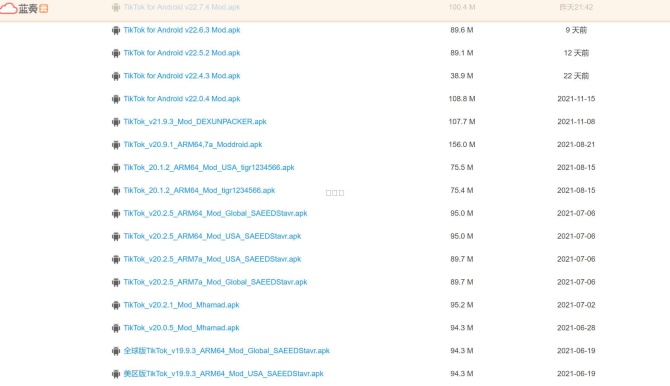The image size is (670, 386).
Task: Open TikTok_20.1.2_ARM64_Mod_USA_tigr1234566.apk link
Action: point(209,167)
